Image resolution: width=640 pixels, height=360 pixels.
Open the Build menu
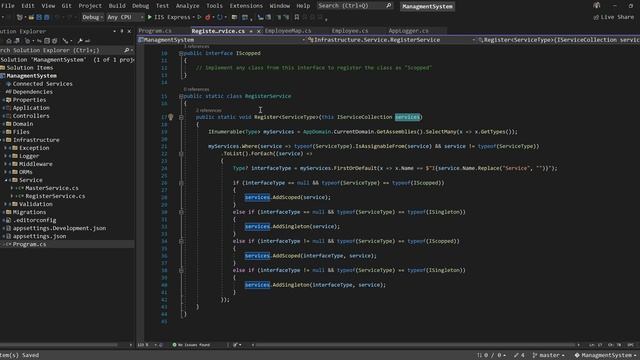click(x=117, y=6)
